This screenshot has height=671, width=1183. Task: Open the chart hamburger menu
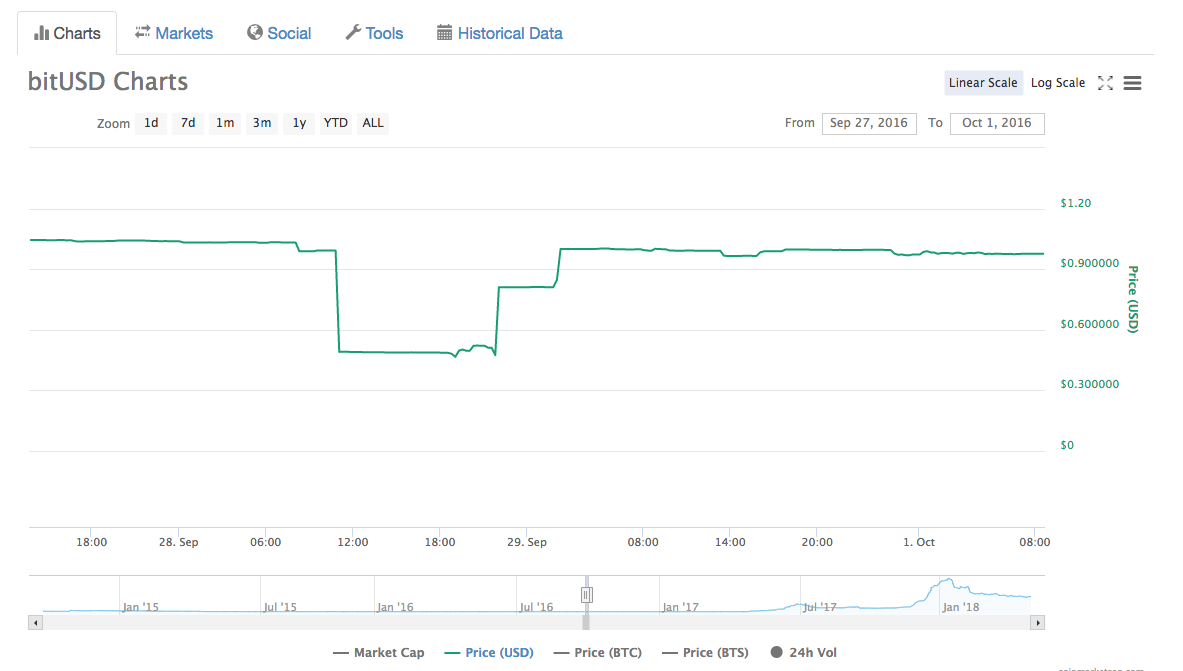[x=1132, y=83]
